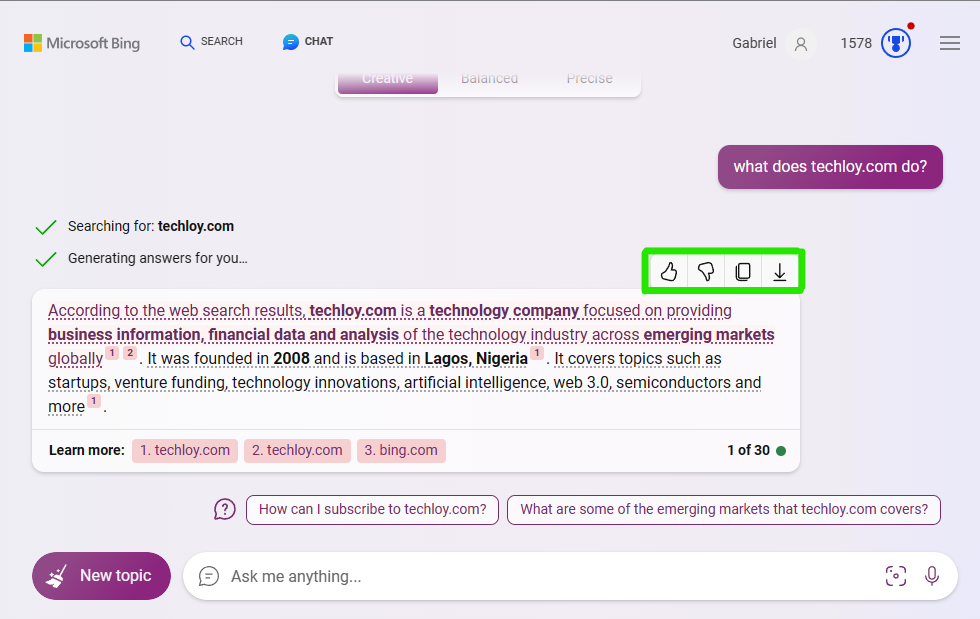Click the SEARCH magnifier tab
Screen dimensions: 980x619
coord(211,42)
